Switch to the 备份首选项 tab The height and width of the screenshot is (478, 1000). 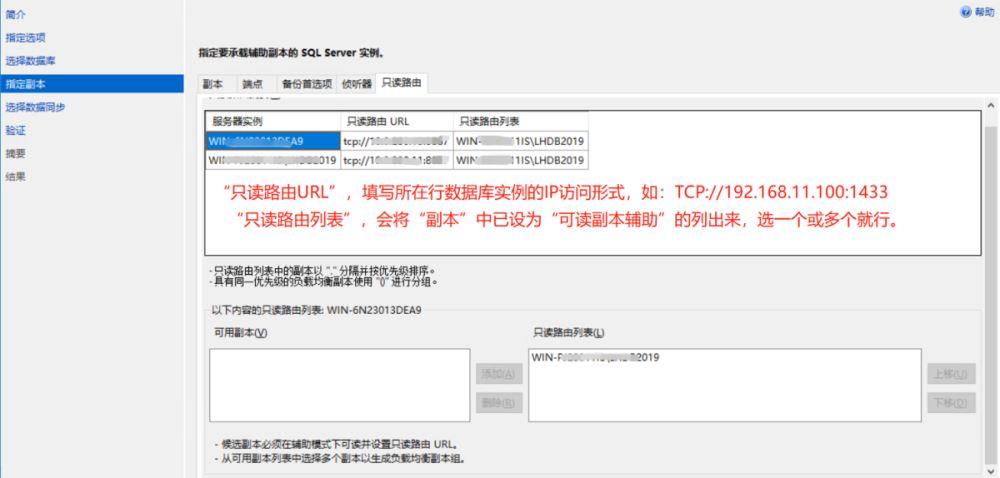click(307, 84)
